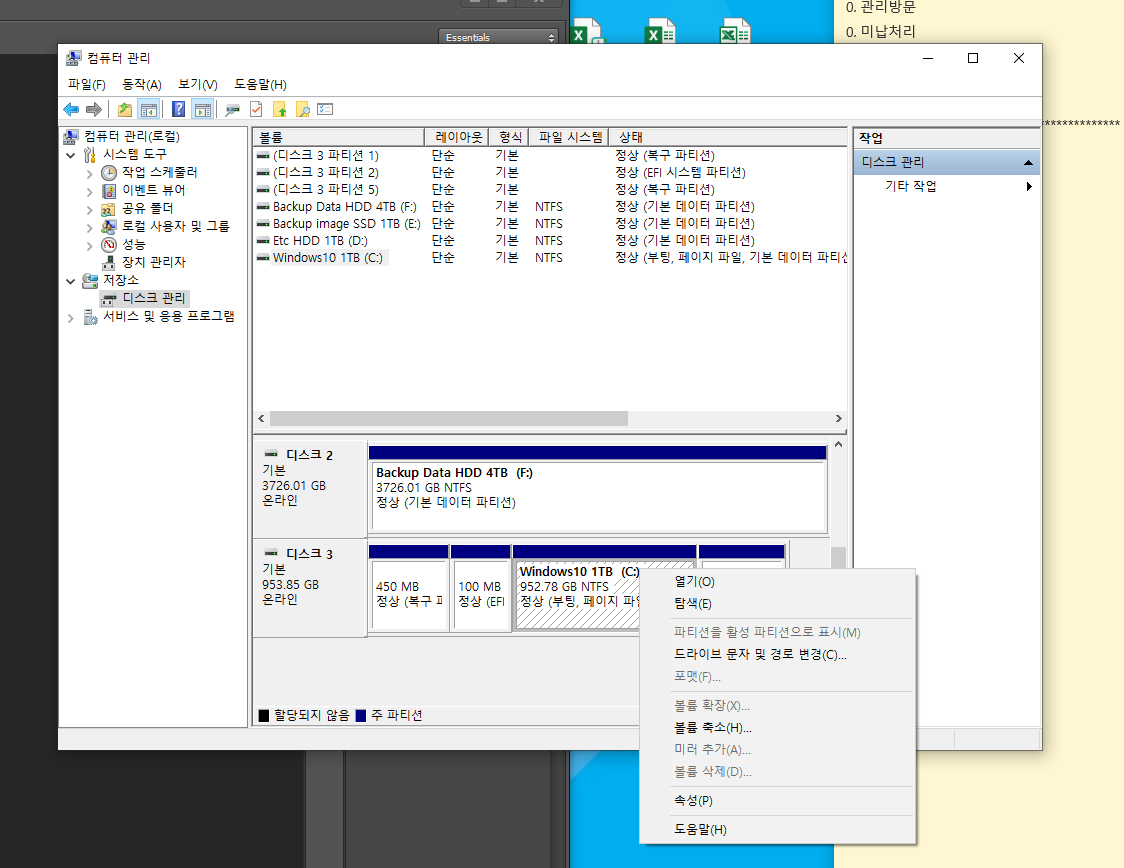
Task: Sort by the Layout (레이아웃) column header
Action: [457, 137]
